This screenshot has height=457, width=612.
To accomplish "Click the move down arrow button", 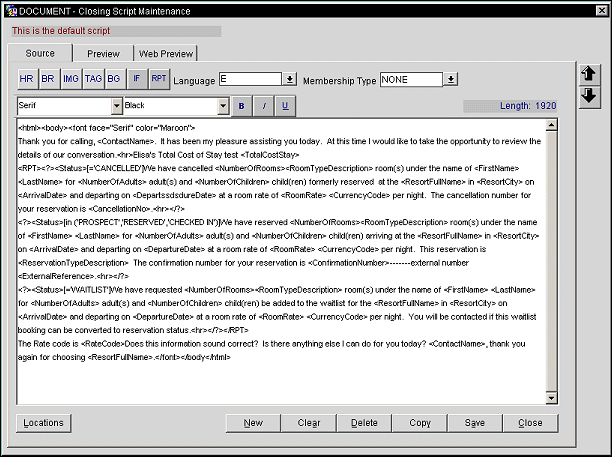I will pos(589,96).
